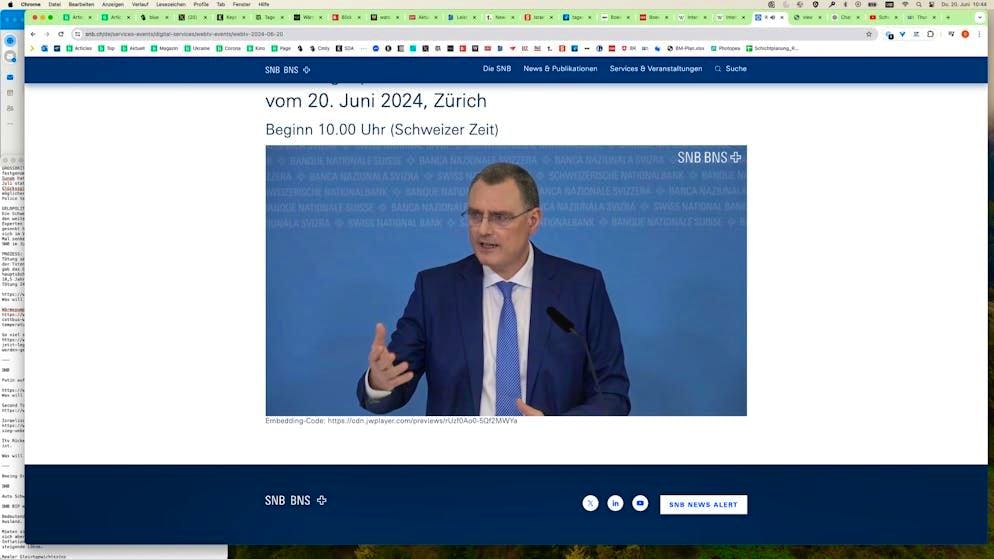The width and height of the screenshot is (994, 559).
Task: Click the jwplayer embedding-code URL text
Action: coord(422,421)
